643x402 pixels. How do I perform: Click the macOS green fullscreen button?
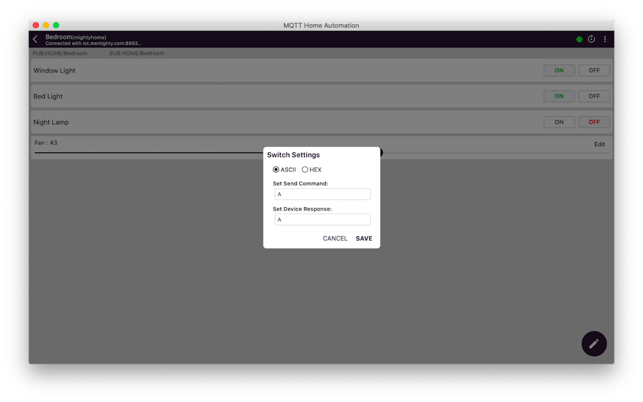coord(56,25)
